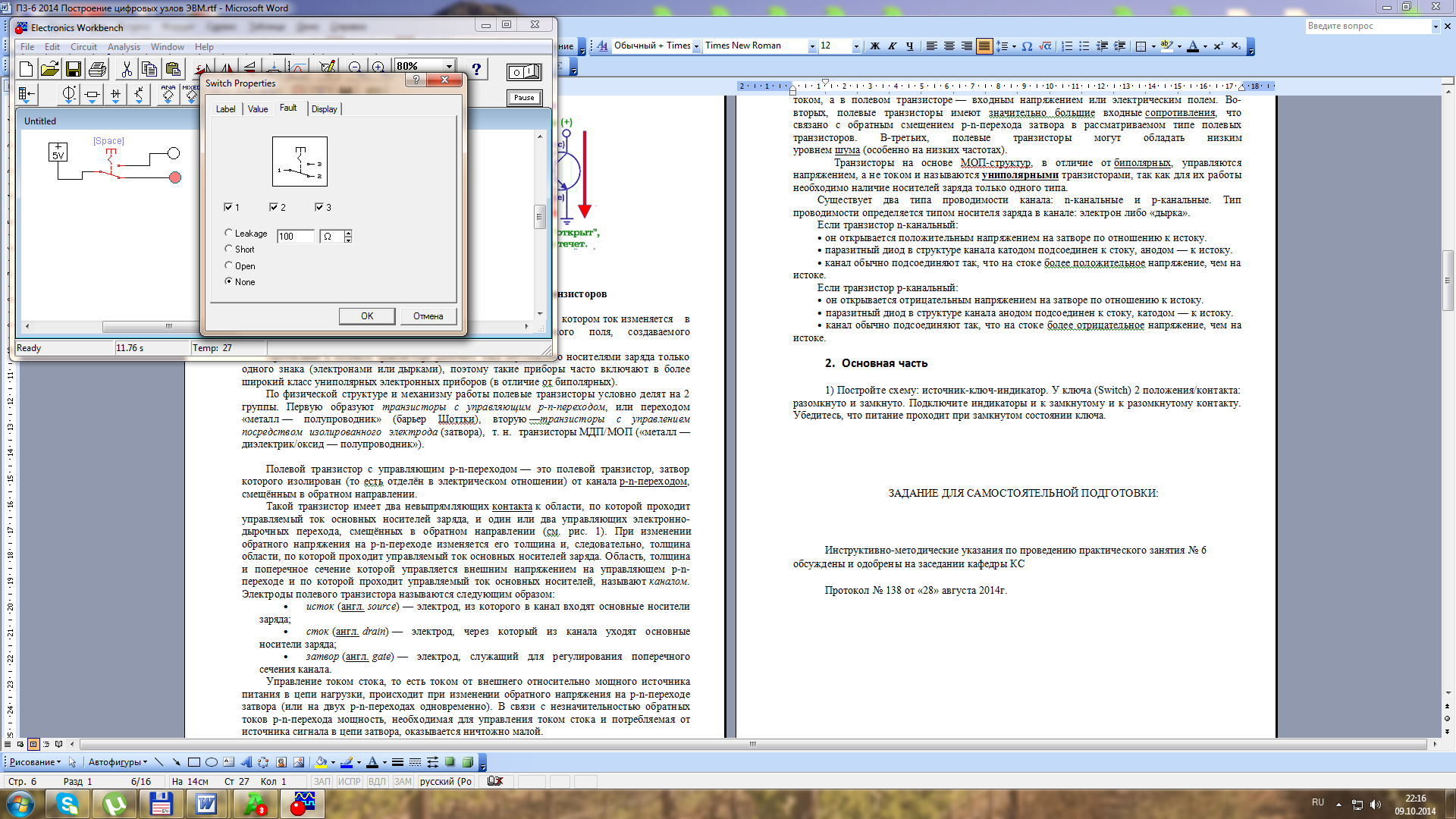The height and width of the screenshot is (819, 1456).
Task: Open the Analysis menu
Action: point(124,47)
